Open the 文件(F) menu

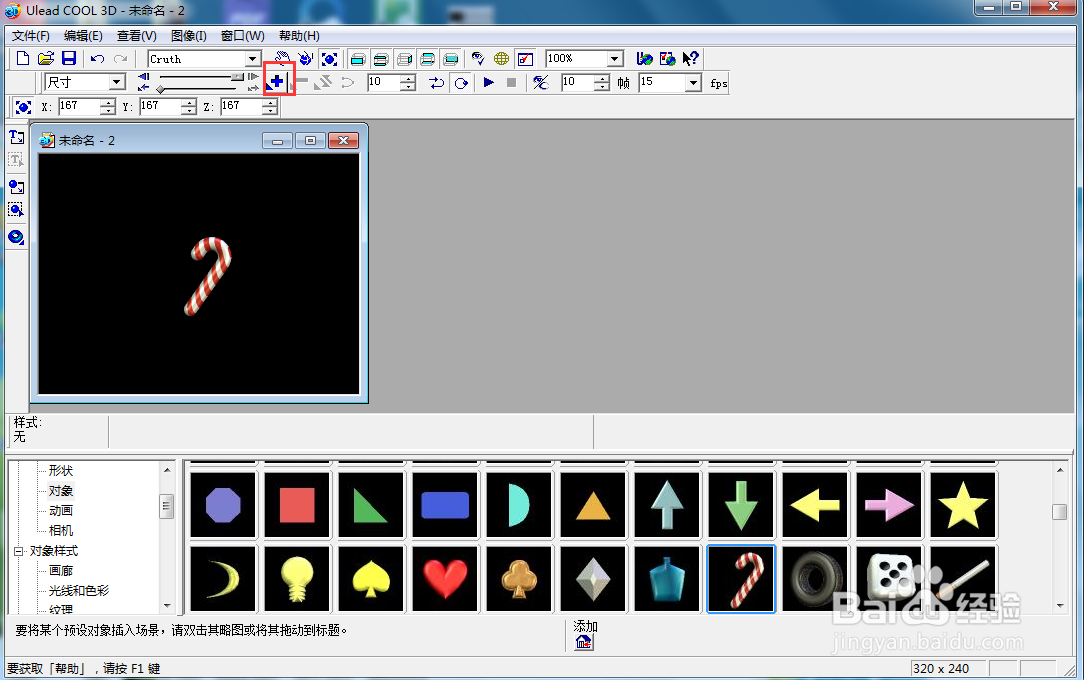pos(30,36)
